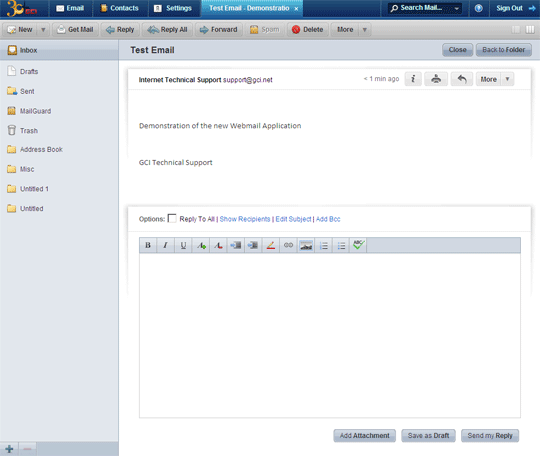The height and width of the screenshot is (456, 540).
Task: Insert a hyperlink with chain icon
Action: coord(289,245)
